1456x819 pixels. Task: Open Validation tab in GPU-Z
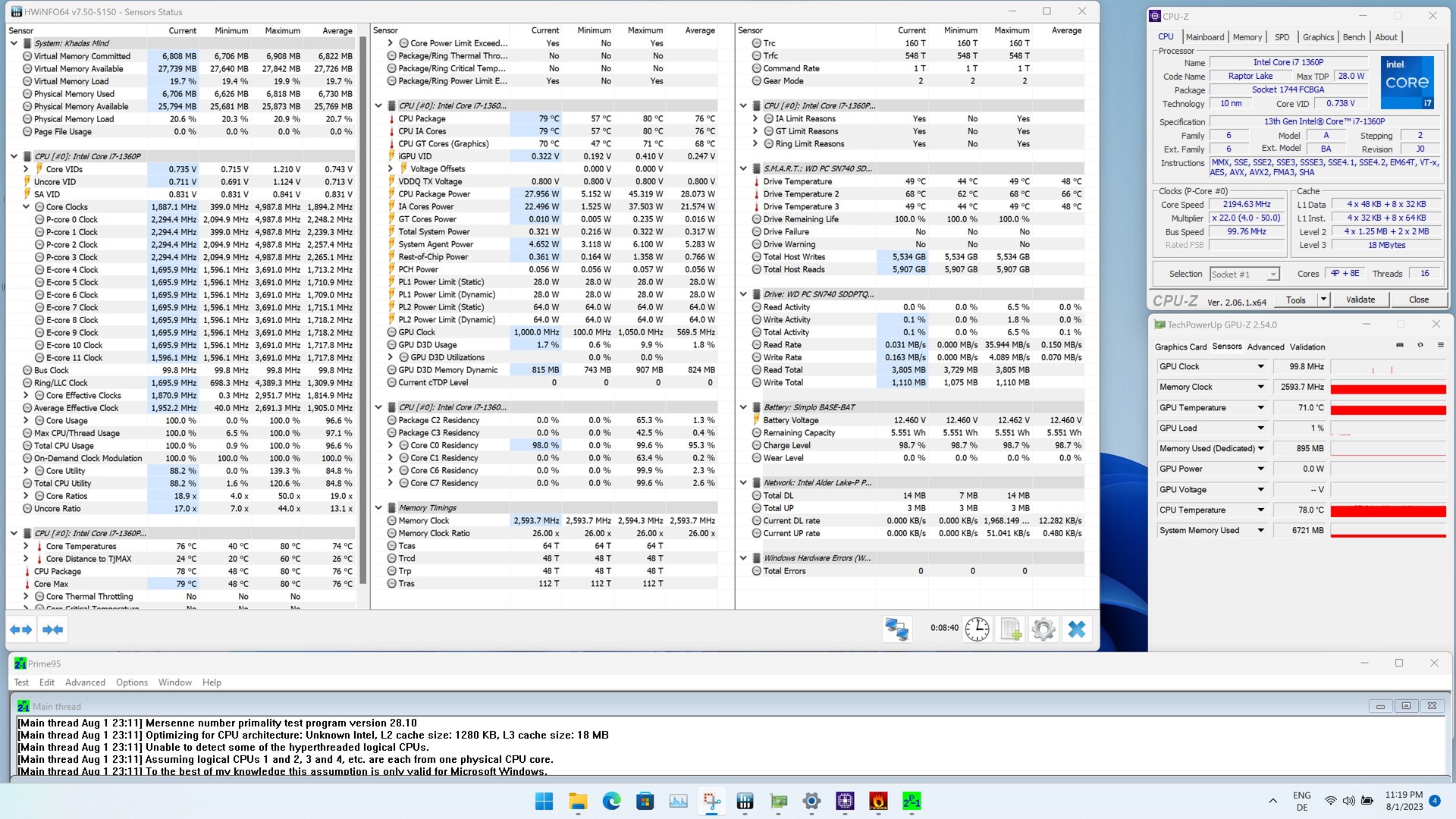coord(1307,347)
